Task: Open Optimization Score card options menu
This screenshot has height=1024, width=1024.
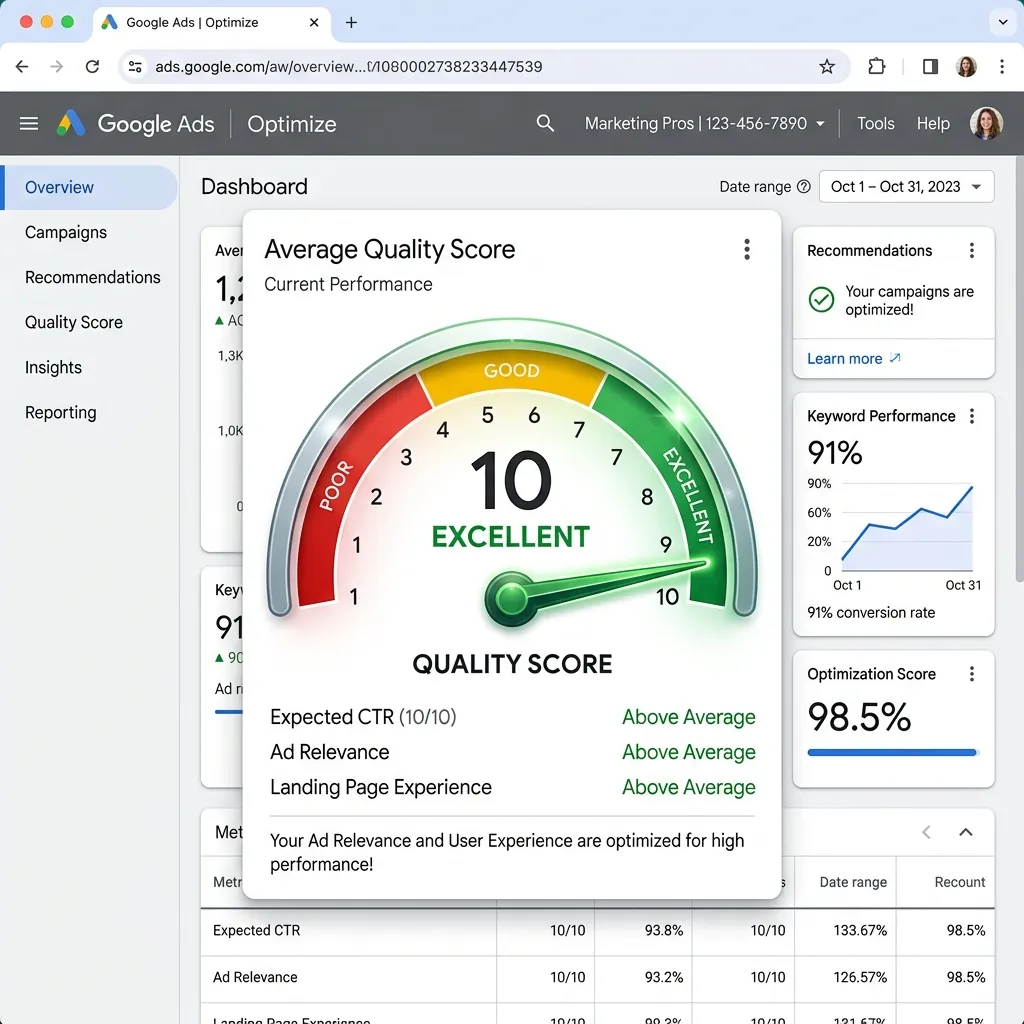Action: 972,674
